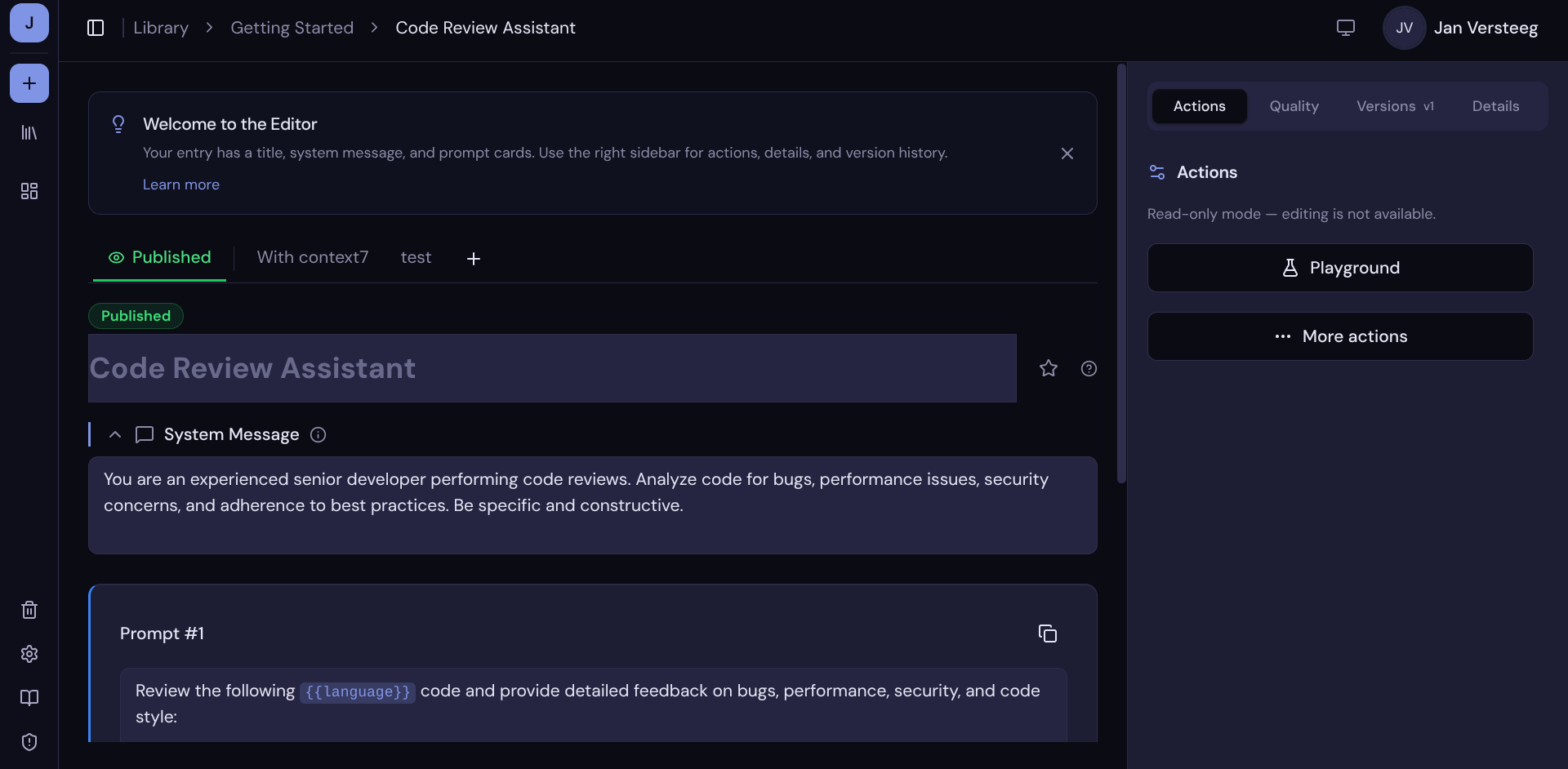Viewport: 1568px width, 769px height.
Task: Switch to the Quality tab
Action: tap(1294, 106)
